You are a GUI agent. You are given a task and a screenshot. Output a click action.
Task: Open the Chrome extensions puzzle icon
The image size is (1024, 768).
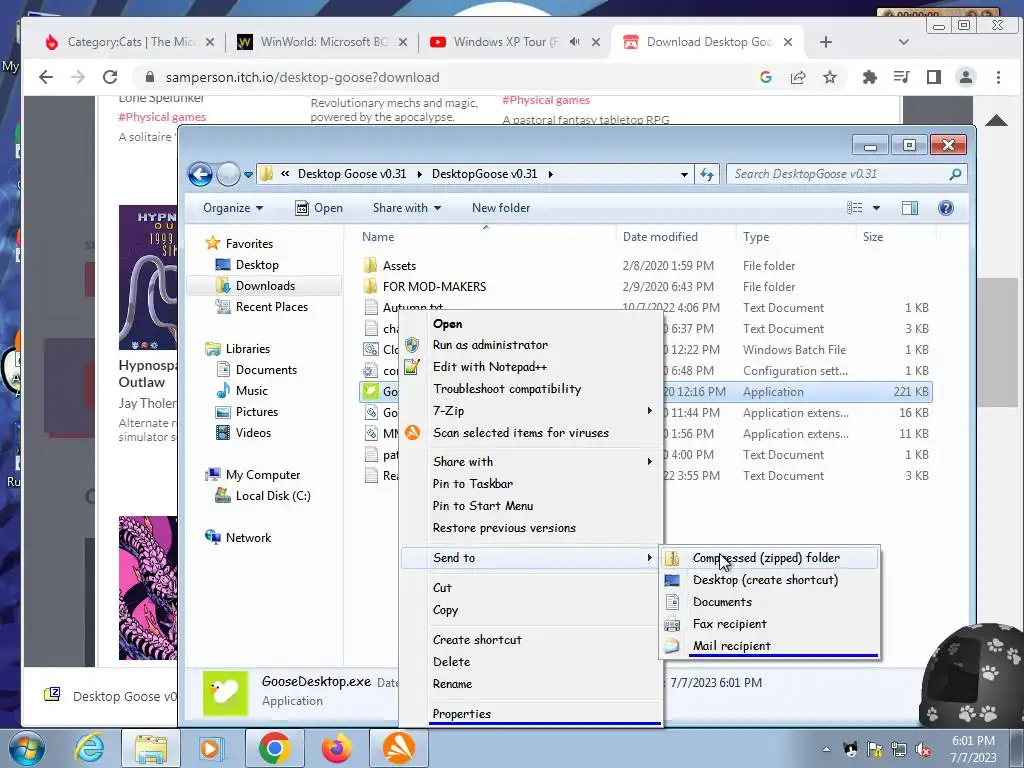click(869, 77)
